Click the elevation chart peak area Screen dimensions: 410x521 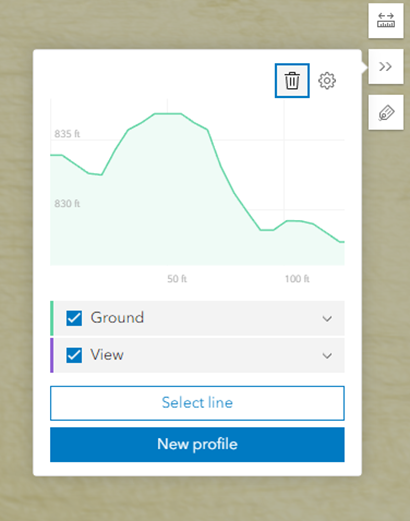tap(168, 114)
